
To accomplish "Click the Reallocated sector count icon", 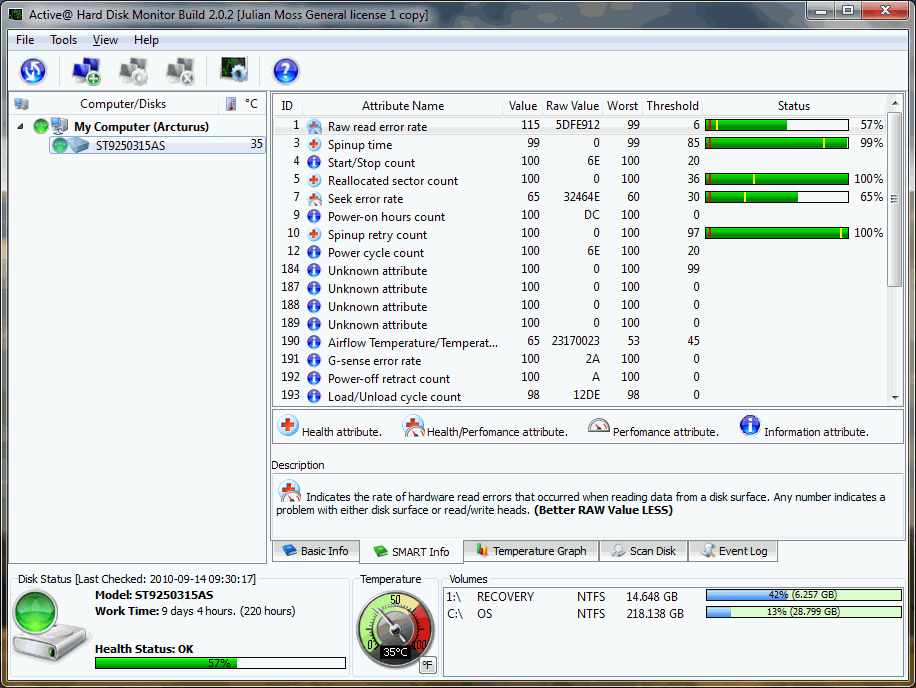I will pos(314,180).
